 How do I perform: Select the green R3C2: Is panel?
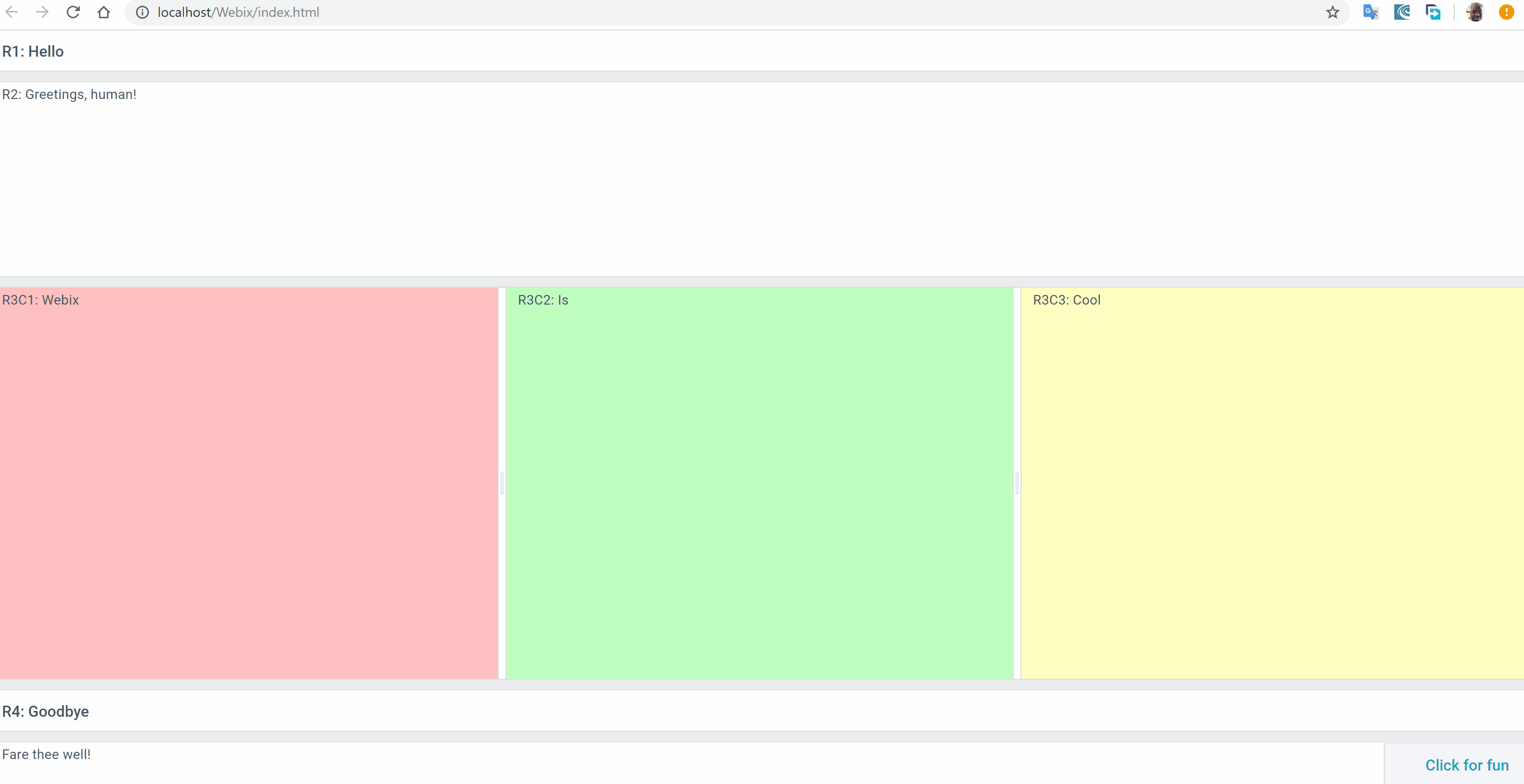coord(759,483)
